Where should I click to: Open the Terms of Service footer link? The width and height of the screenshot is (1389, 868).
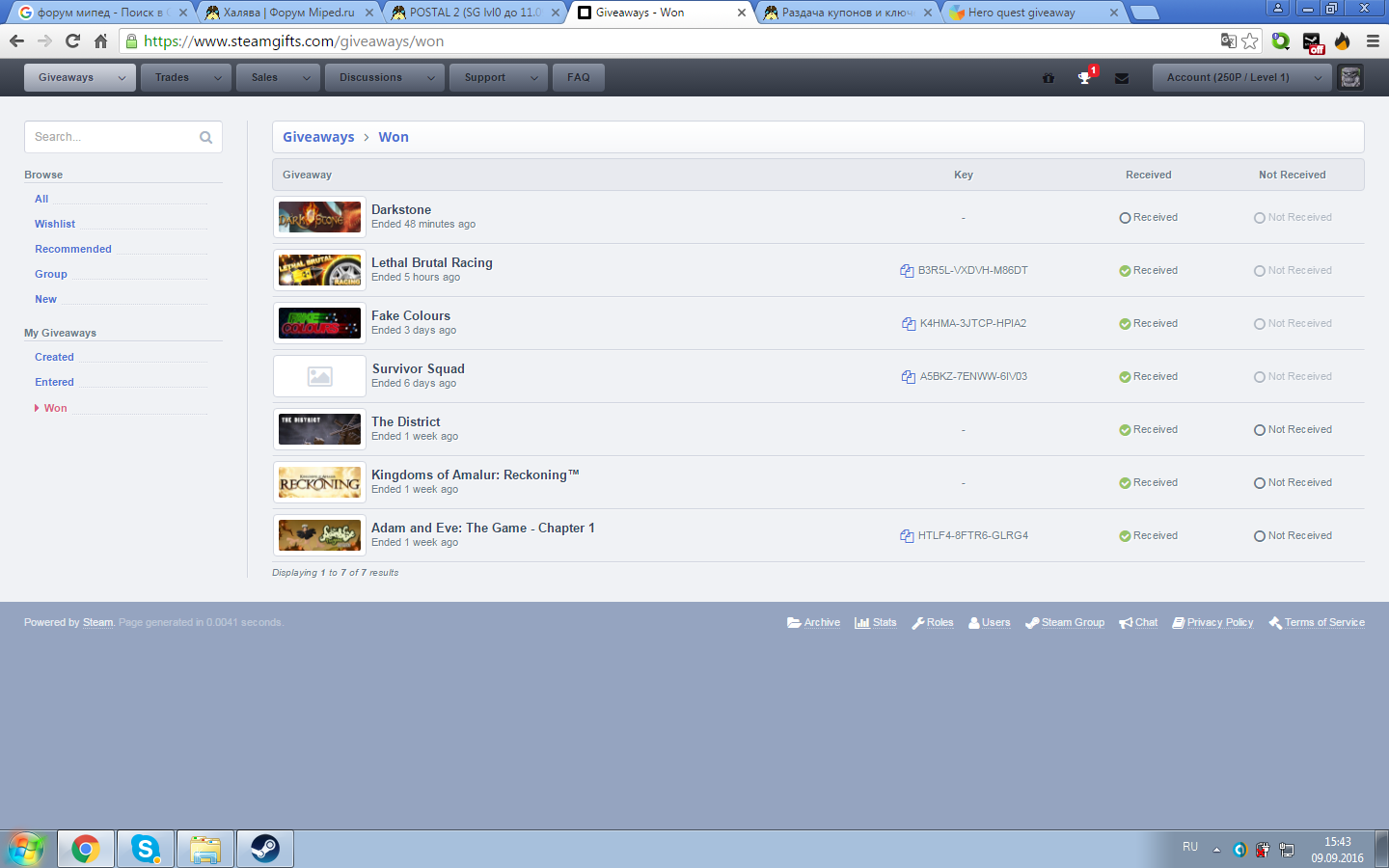click(x=1317, y=623)
